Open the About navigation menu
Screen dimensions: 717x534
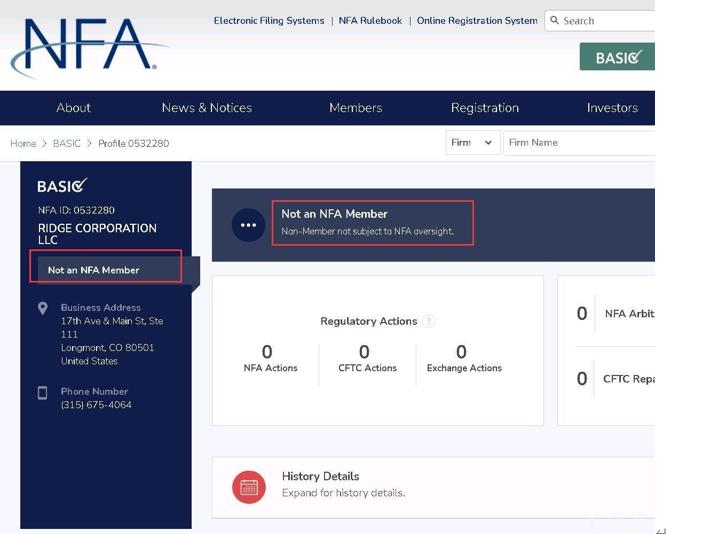[x=73, y=108]
